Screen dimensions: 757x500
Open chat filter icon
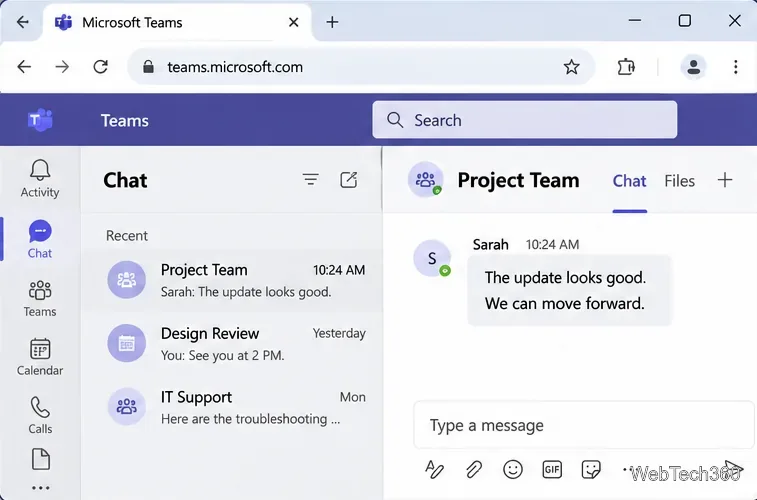coord(310,180)
